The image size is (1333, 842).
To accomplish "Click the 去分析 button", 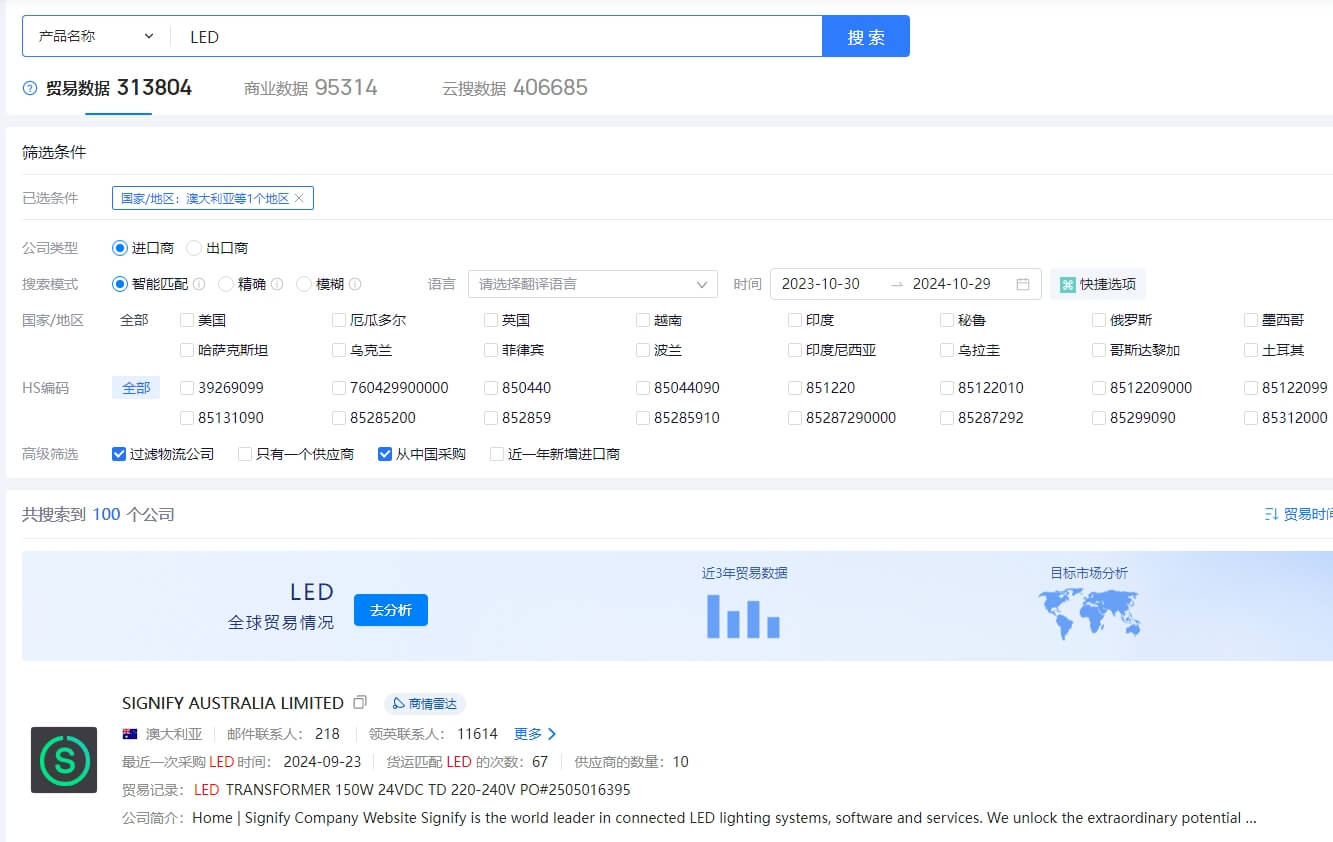I will click(x=390, y=610).
